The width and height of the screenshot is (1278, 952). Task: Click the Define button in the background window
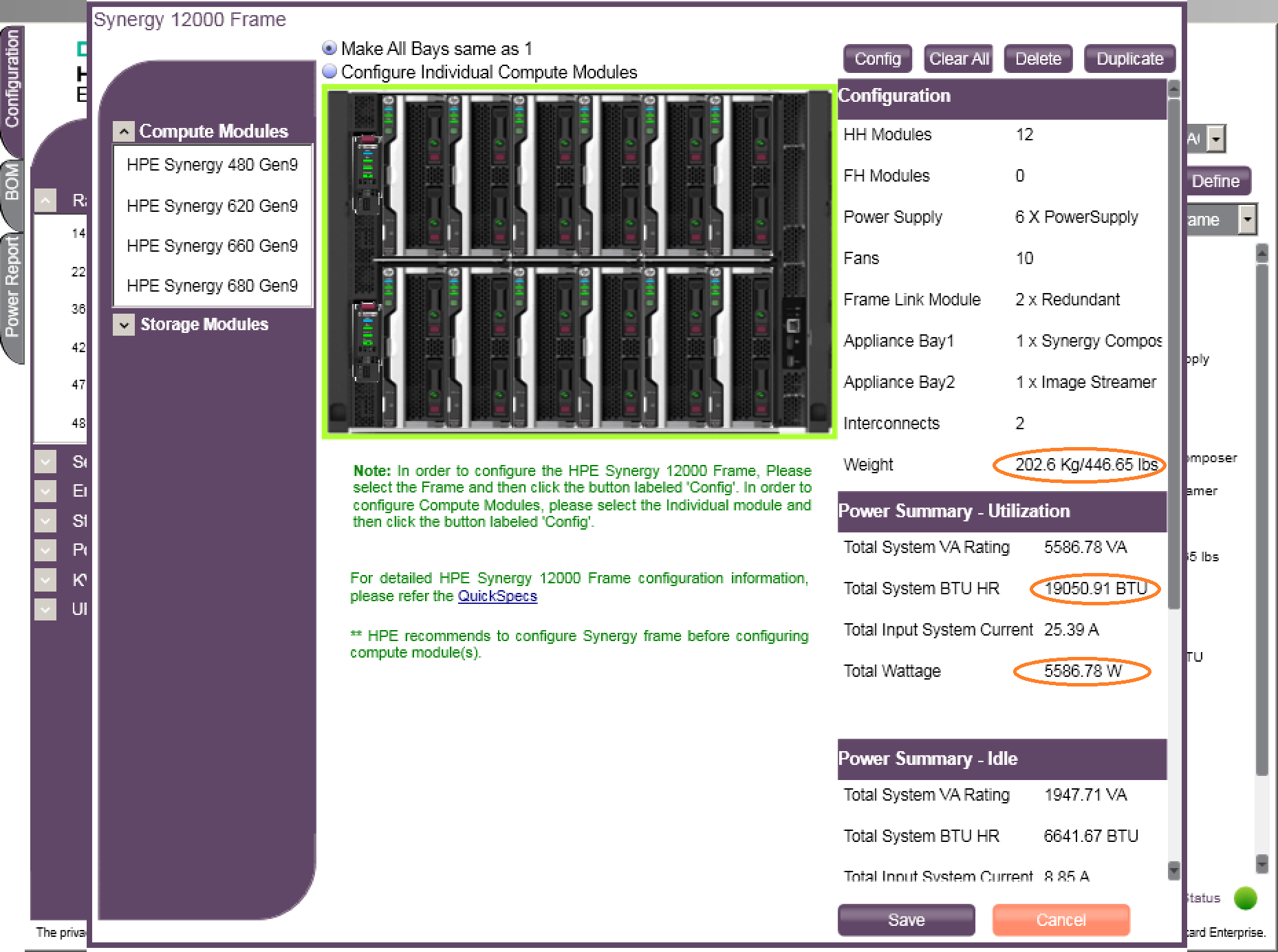click(1215, 181)
